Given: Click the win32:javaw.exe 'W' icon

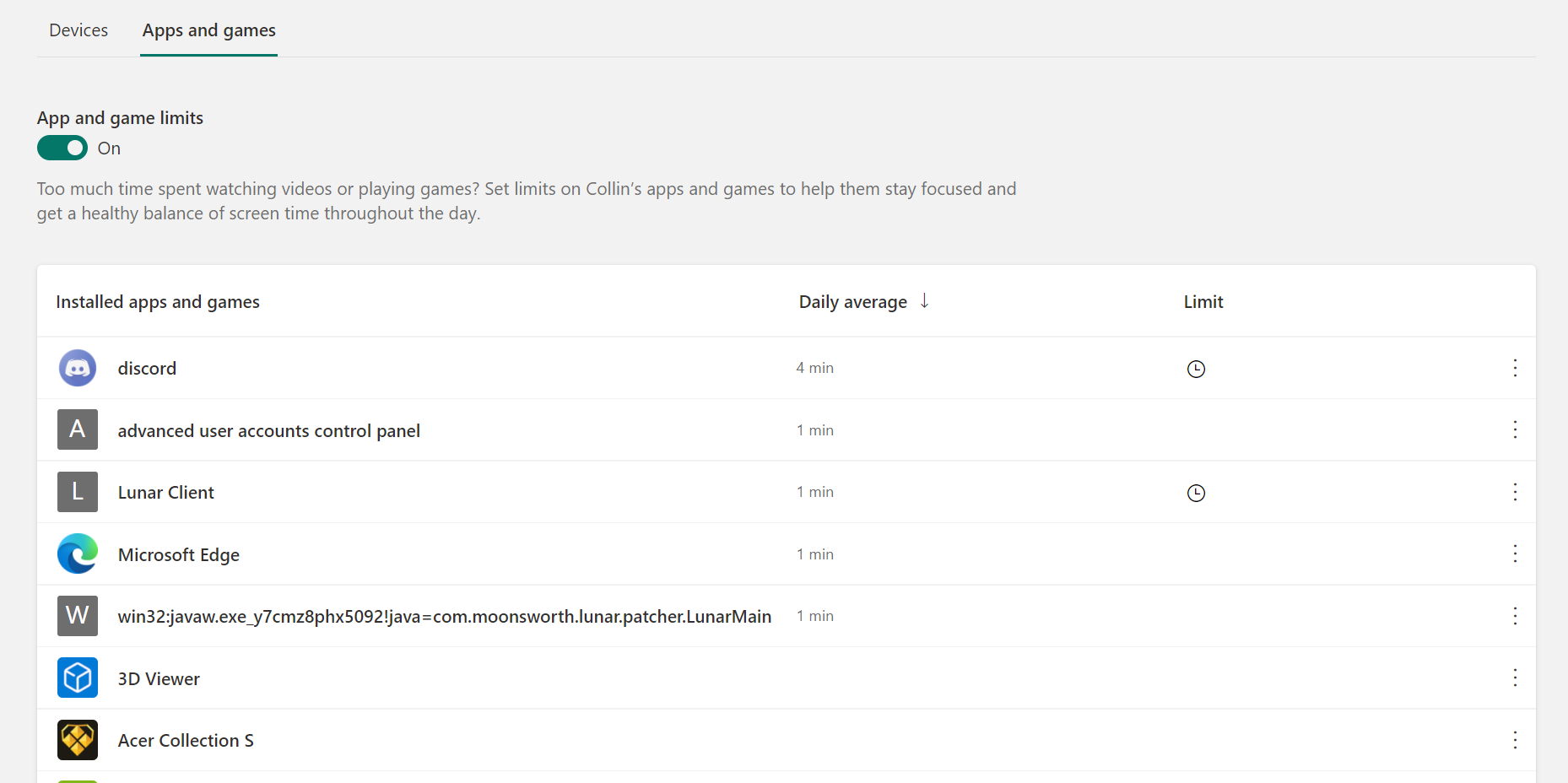Looking at the screenshot, I should click(78, 616).
